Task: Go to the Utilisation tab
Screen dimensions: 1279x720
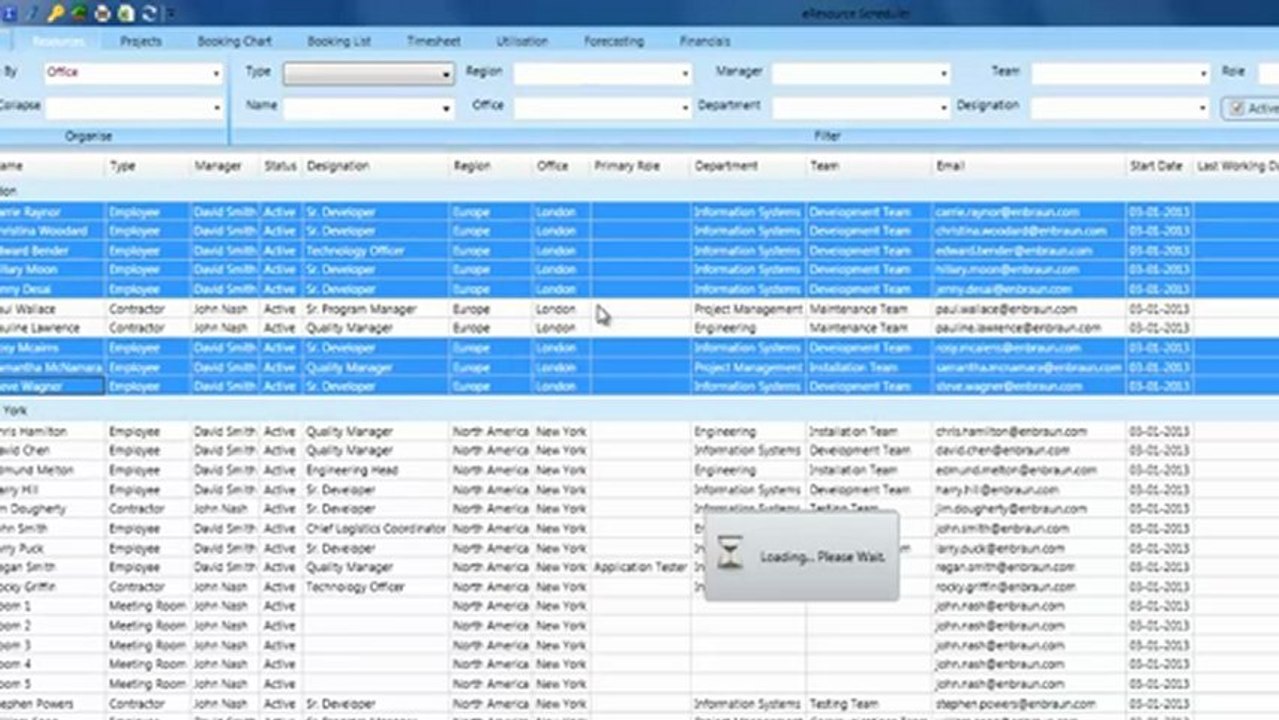Action: 522,41
